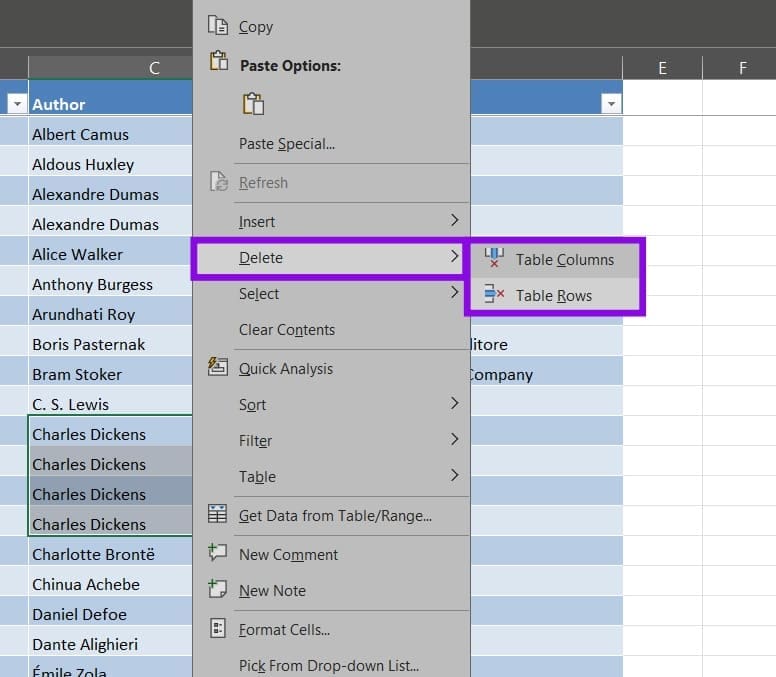Select Table Columns in Delete submenu
The width and height of the screenshot is (776, 677).
point(554,260)
